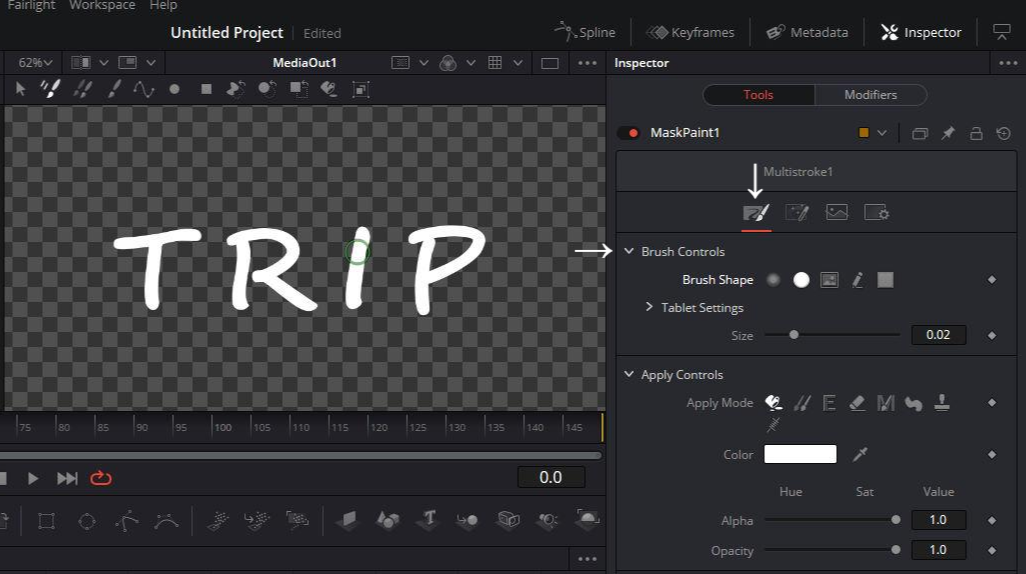Open the Workspace menu
This screenshot has width=1026, height=574.
[x=102, y=5]
